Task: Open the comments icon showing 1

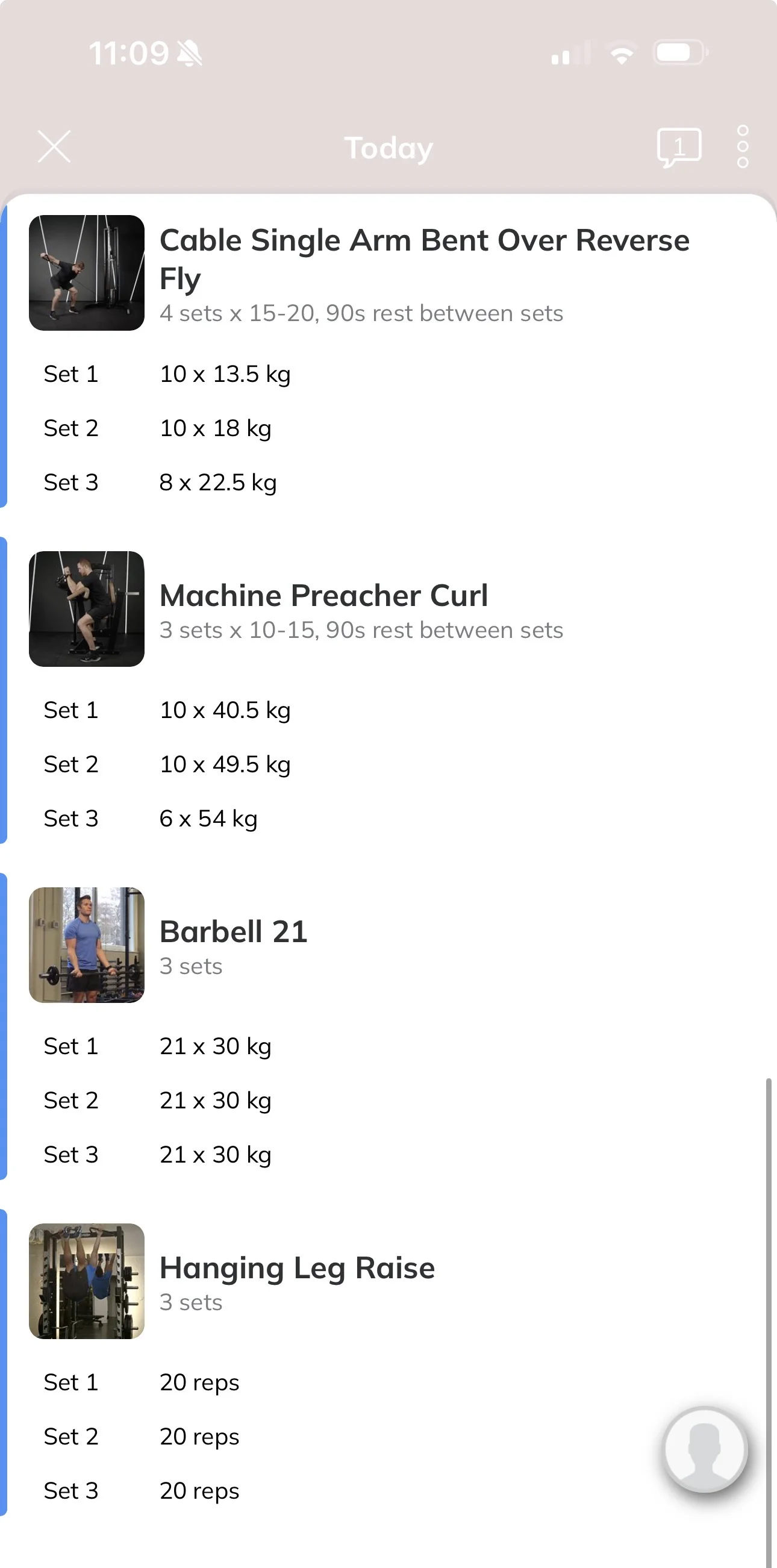Action: point(679,148)
